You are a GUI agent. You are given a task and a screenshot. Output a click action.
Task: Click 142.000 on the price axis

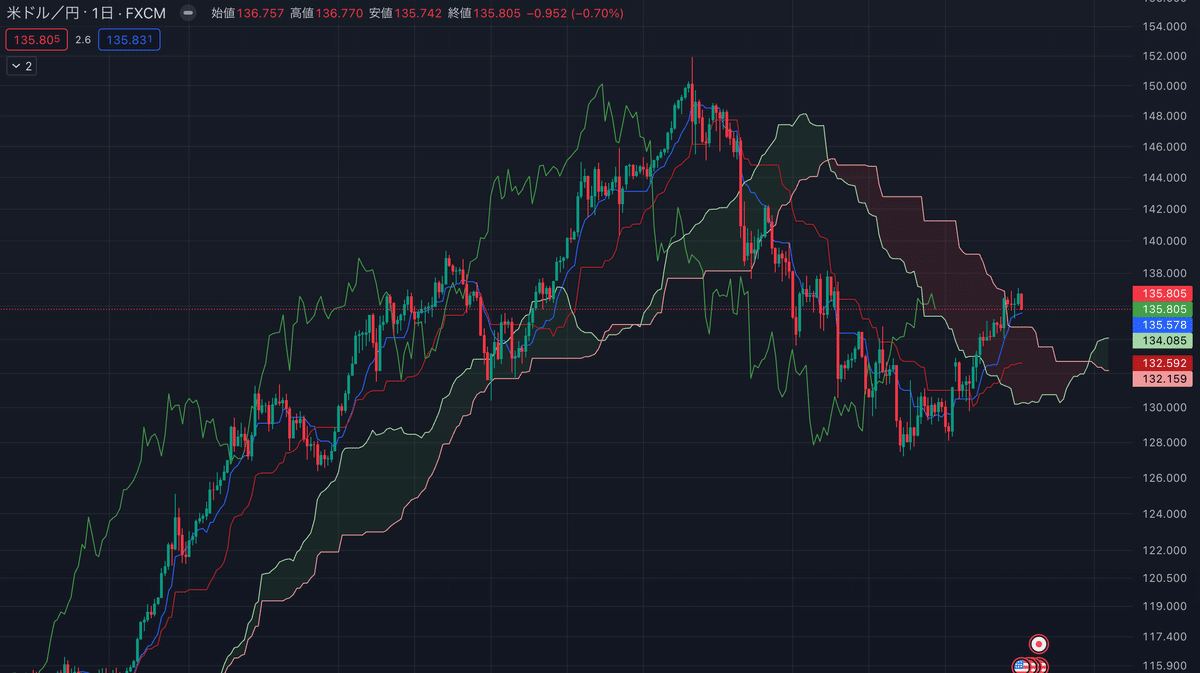pos(1166,209)
